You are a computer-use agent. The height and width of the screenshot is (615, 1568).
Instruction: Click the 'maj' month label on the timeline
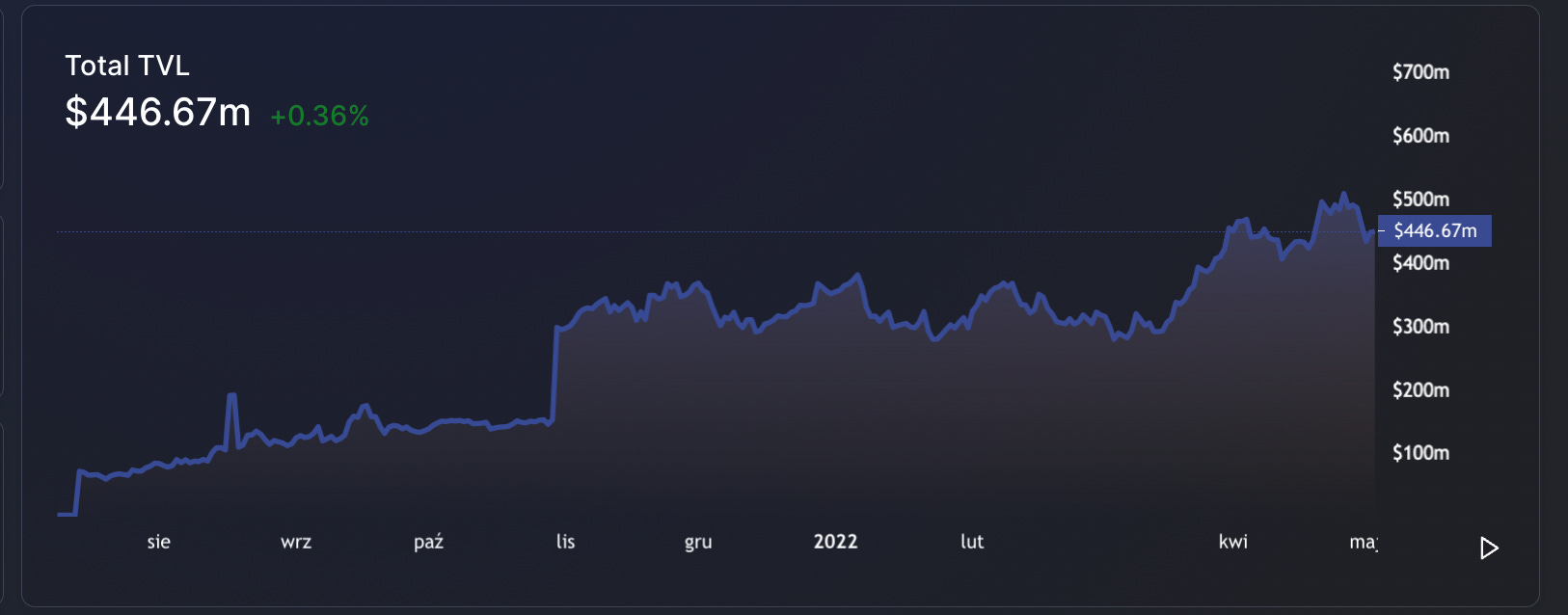(1364, 543)
